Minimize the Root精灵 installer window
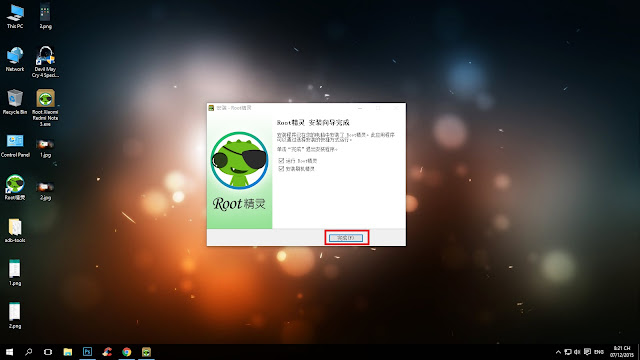Viewport: 640px width, 360px height. [x=360, y=108]
